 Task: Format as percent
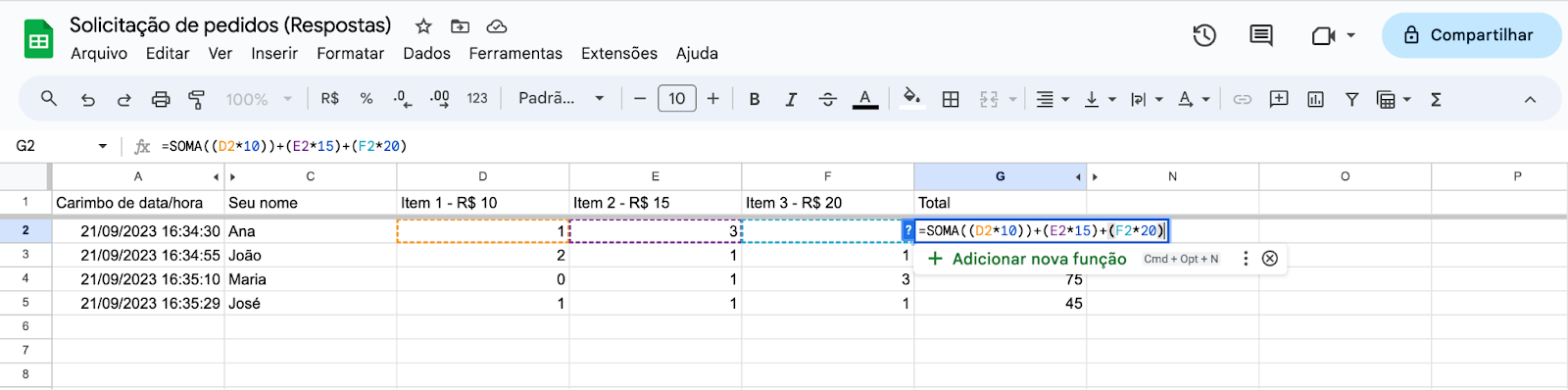367,99
